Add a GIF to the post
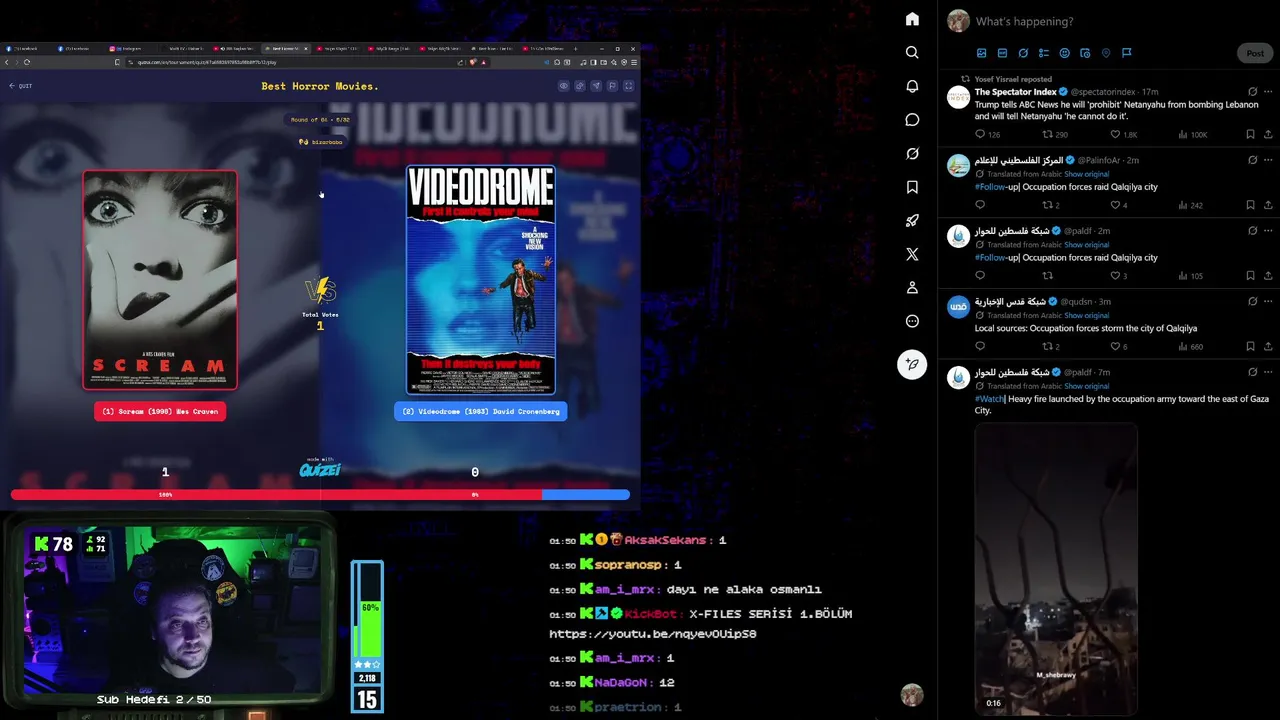 (1002, 53)
